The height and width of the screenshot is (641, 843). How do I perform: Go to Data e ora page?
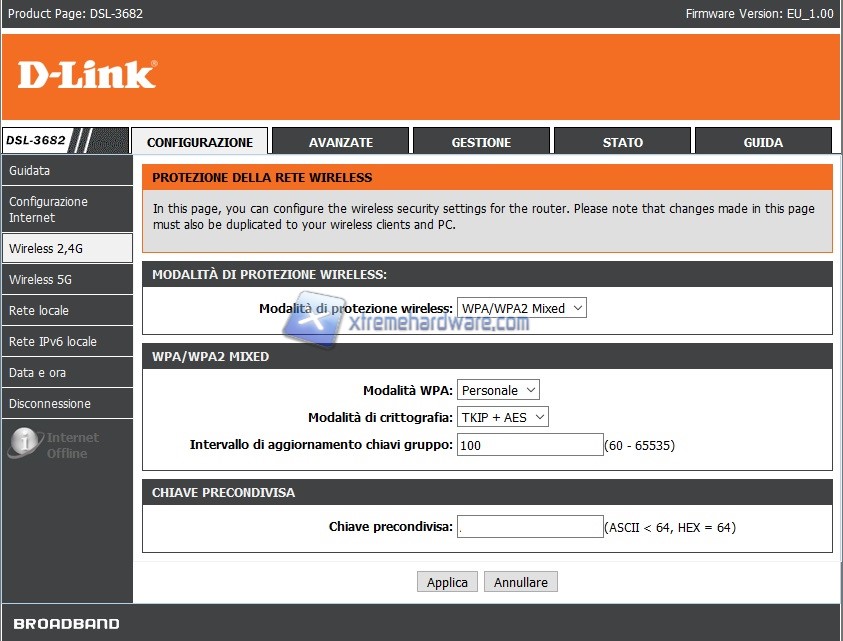click(66, 373)
